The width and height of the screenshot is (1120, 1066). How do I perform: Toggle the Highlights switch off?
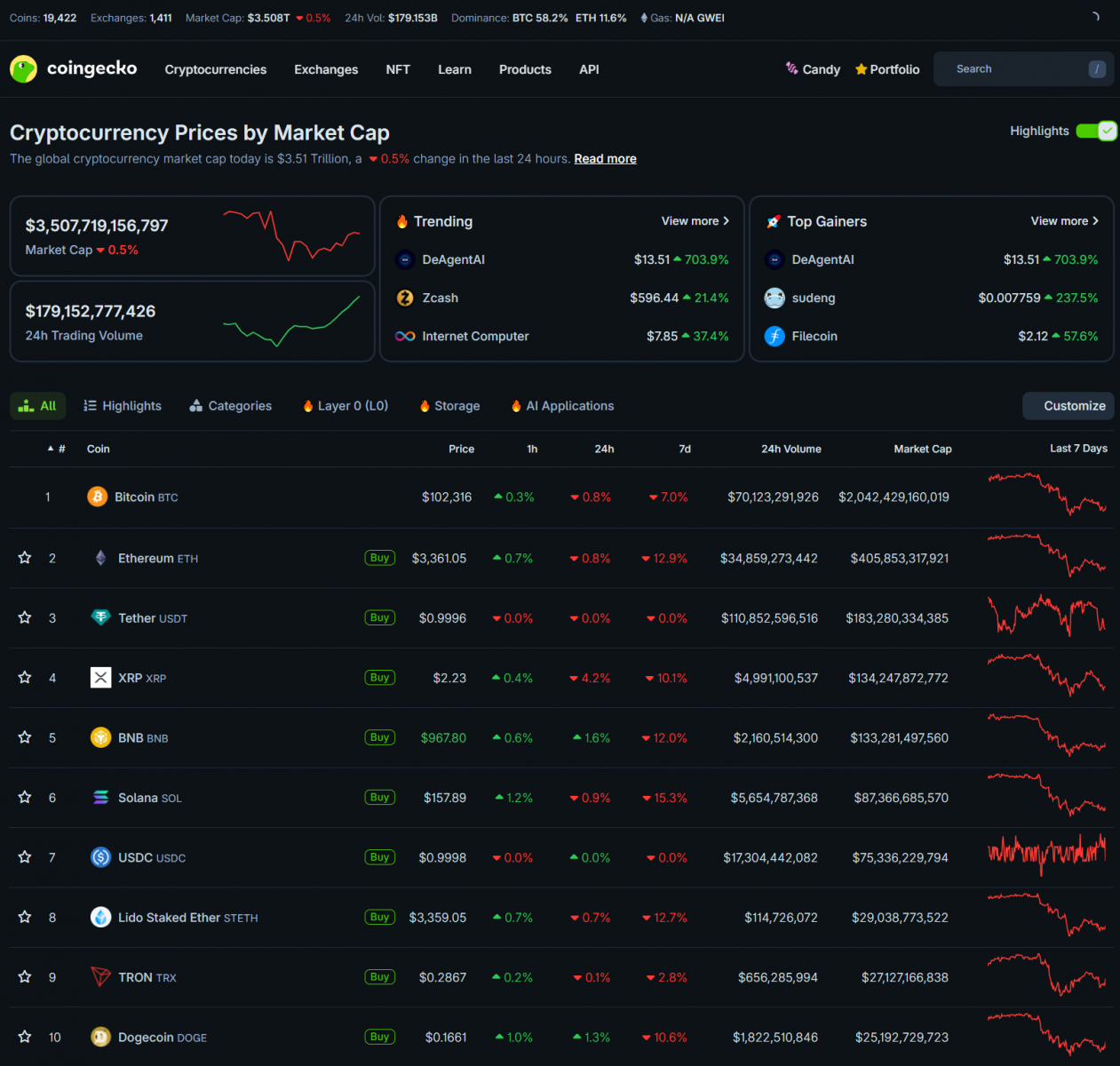click(x=1096, y=131)
